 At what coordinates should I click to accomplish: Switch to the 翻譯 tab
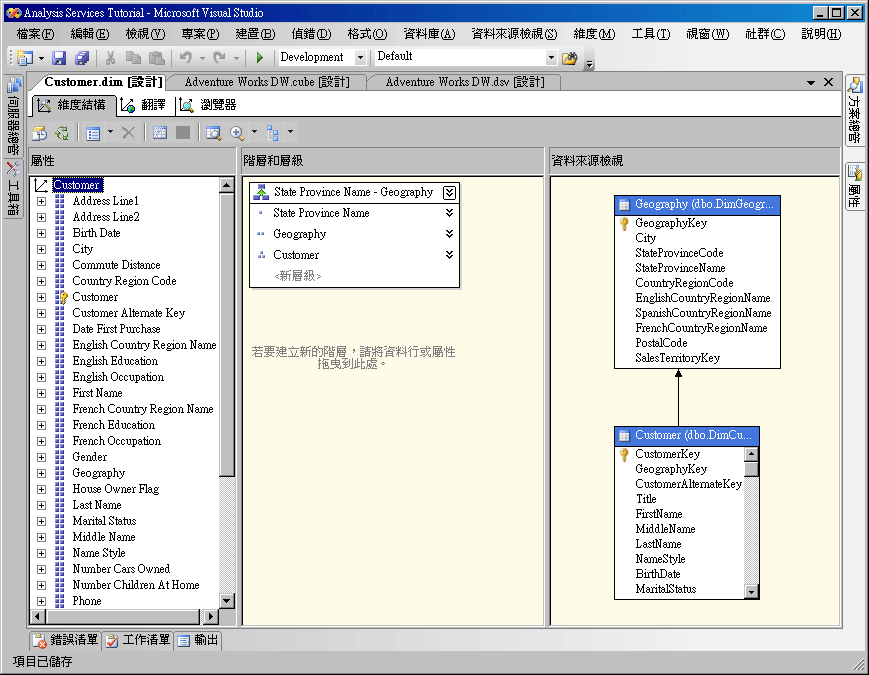(145, 105)
